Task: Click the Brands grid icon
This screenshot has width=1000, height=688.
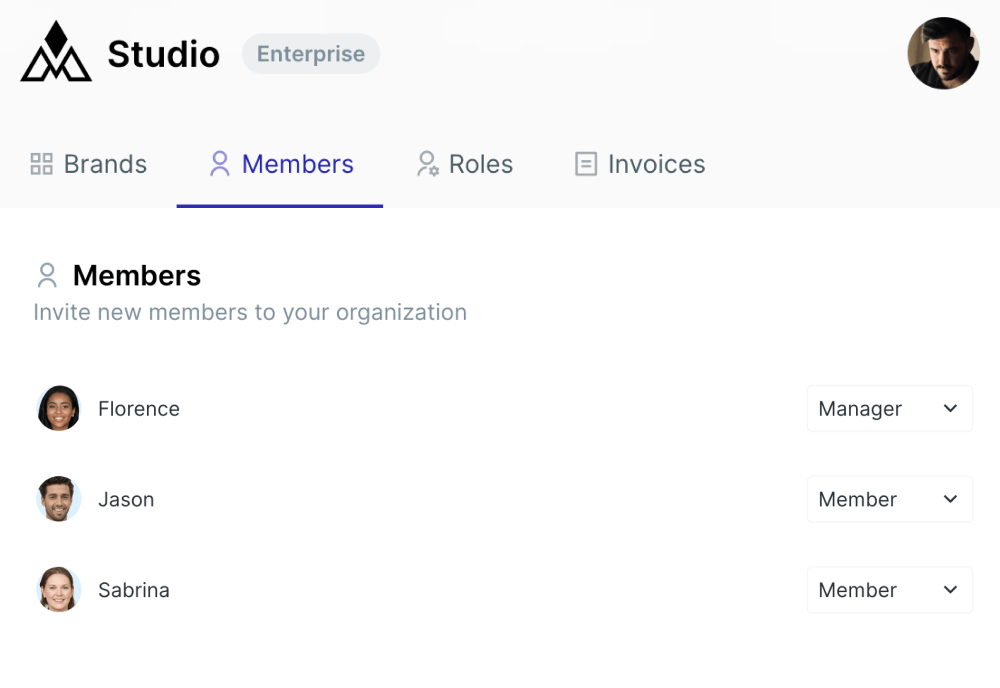Action: (x=41, y=163)
